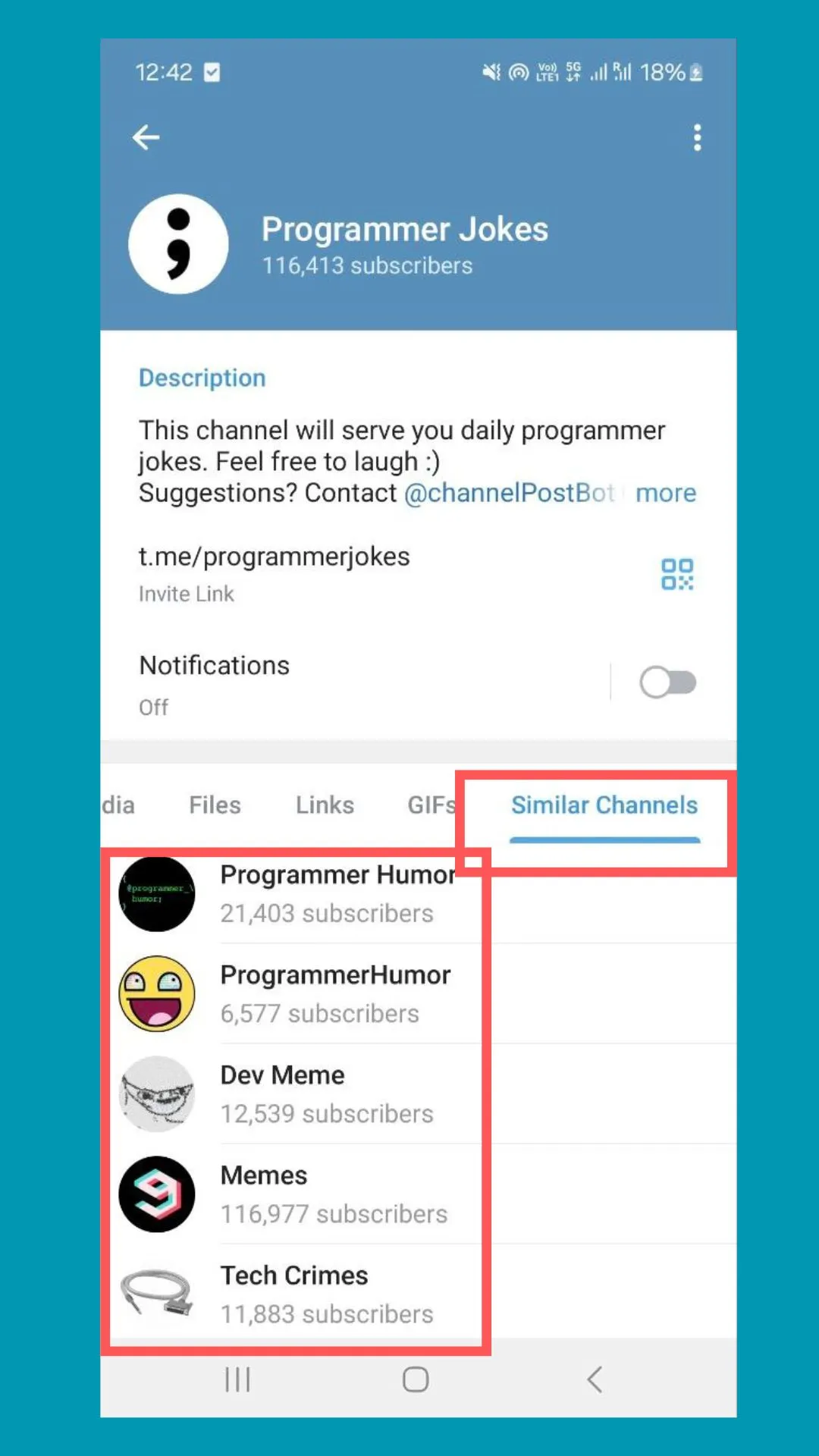The height and width of the screenshot is (1456, 819).
Task: Switch to the Files tab
Action: 215,805
